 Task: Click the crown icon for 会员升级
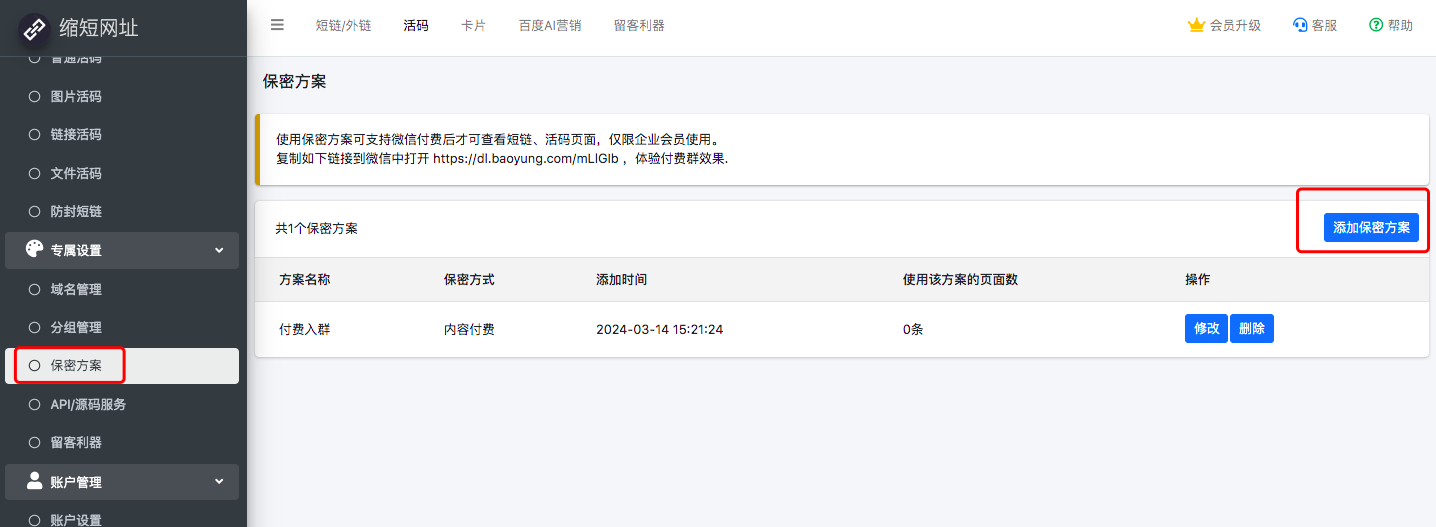(1196, 26)
